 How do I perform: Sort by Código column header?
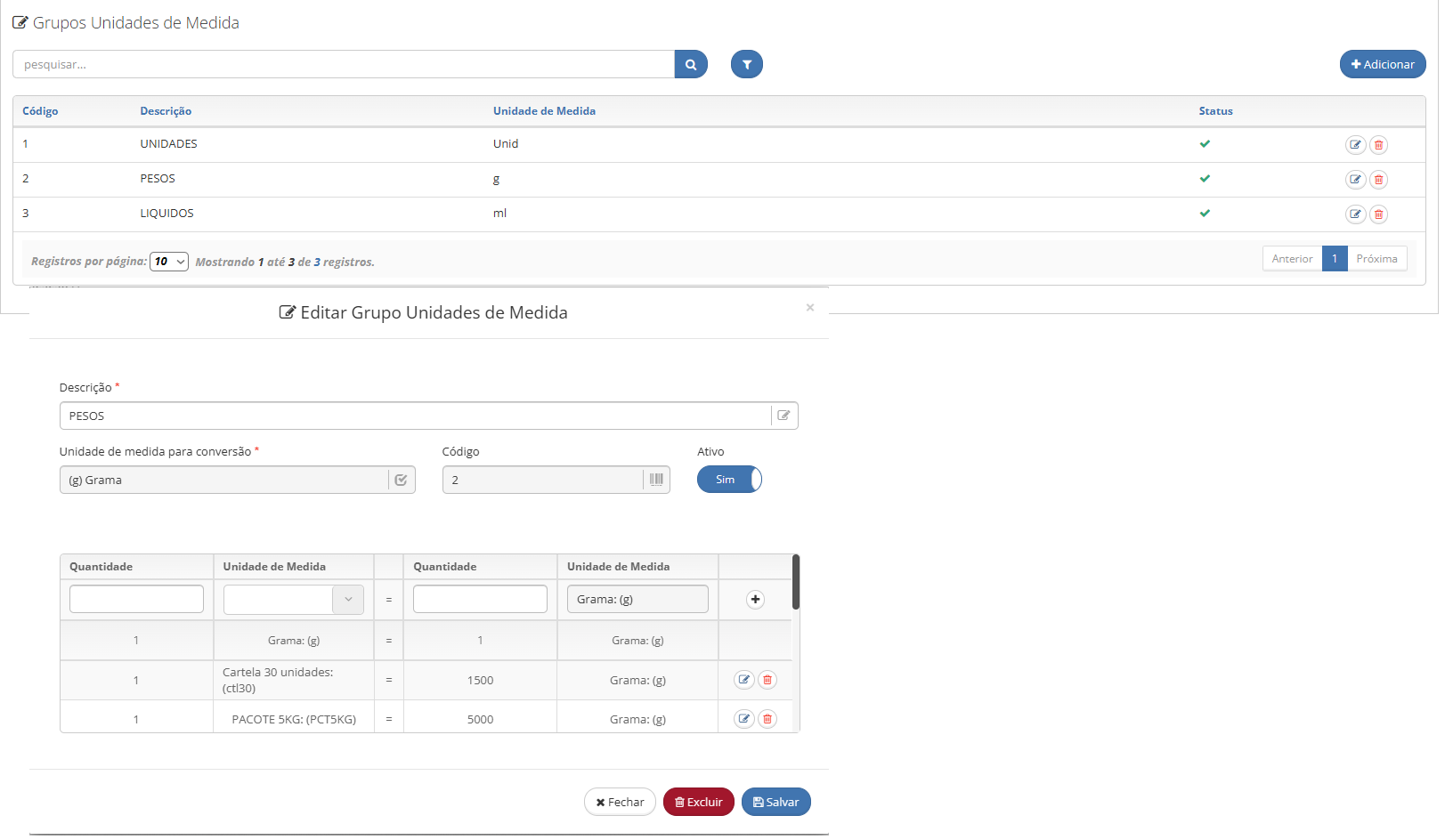pyautogui.click(x=40, y=111)
